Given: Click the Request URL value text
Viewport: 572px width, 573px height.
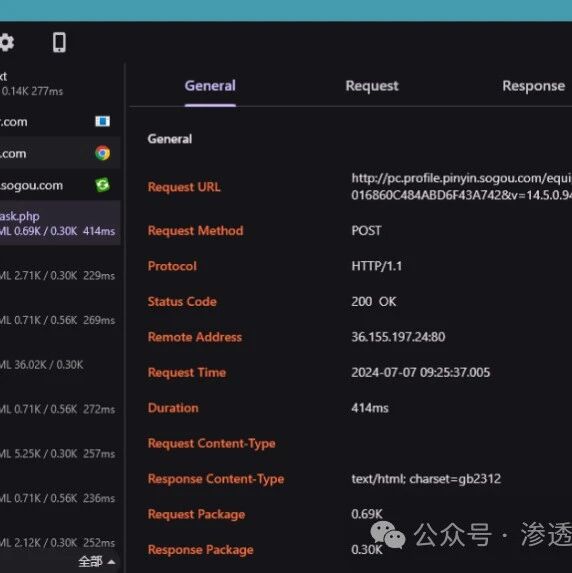Looking at the screenshot, I should tap(461, 186).
